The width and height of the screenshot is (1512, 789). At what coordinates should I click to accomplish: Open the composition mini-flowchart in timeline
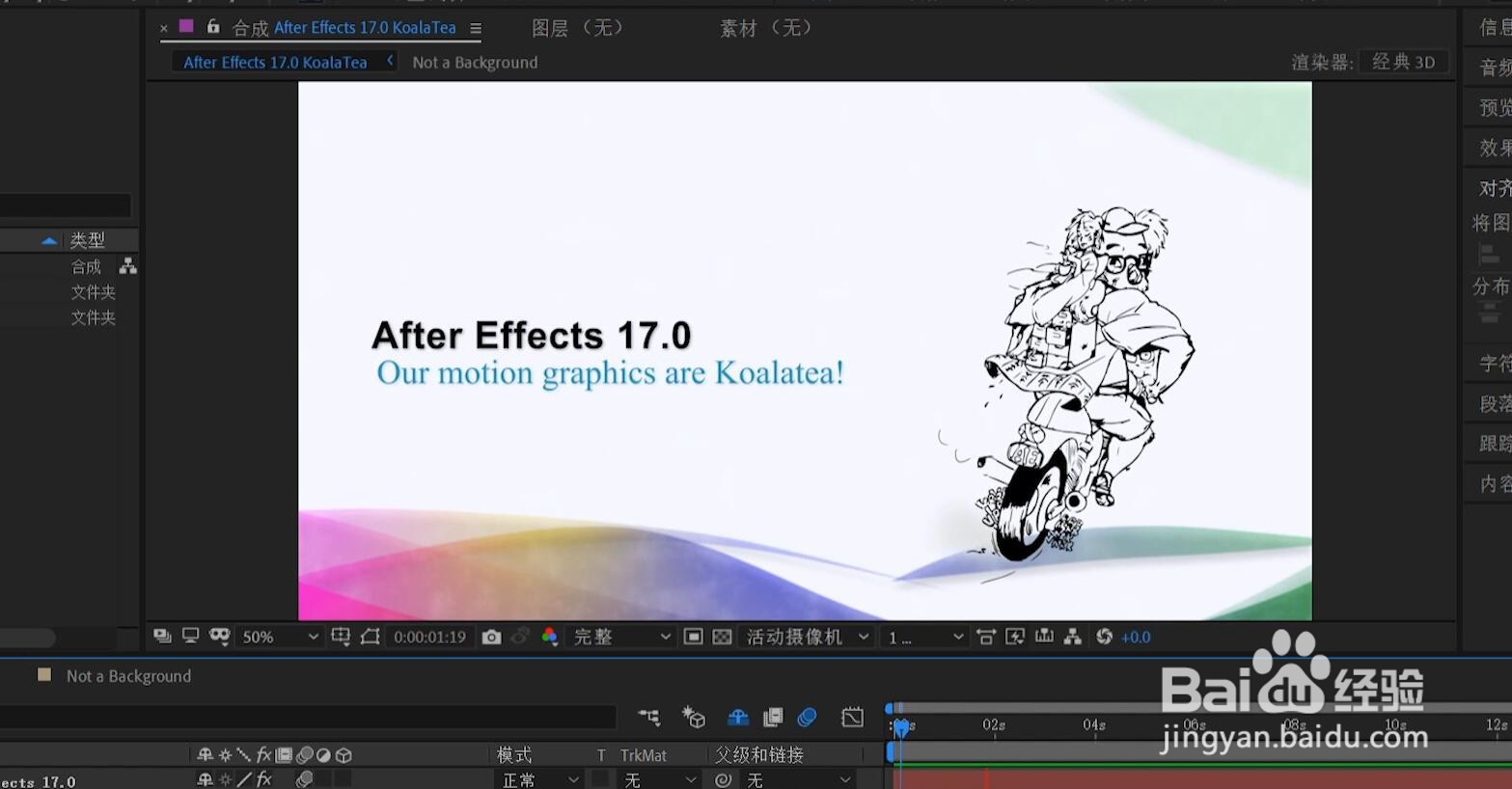pyautogui.click(x=648, y=717)
